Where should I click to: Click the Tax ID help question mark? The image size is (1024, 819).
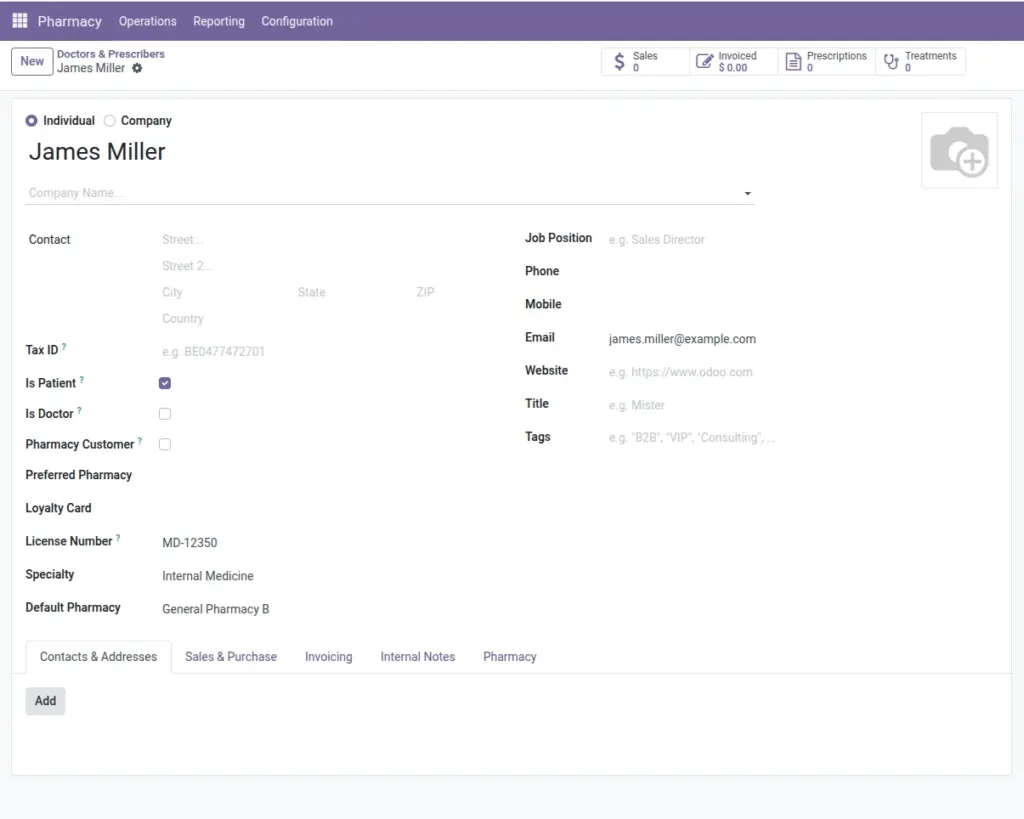tap(64, 346)
